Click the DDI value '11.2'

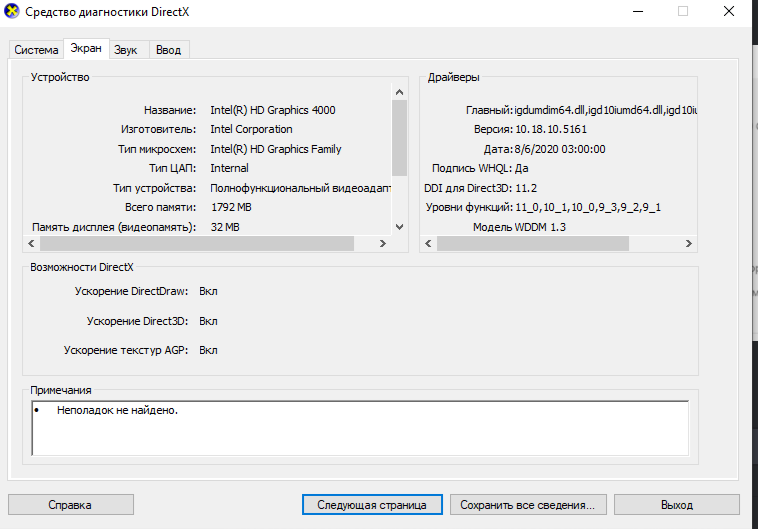click(x=526, y=188)
